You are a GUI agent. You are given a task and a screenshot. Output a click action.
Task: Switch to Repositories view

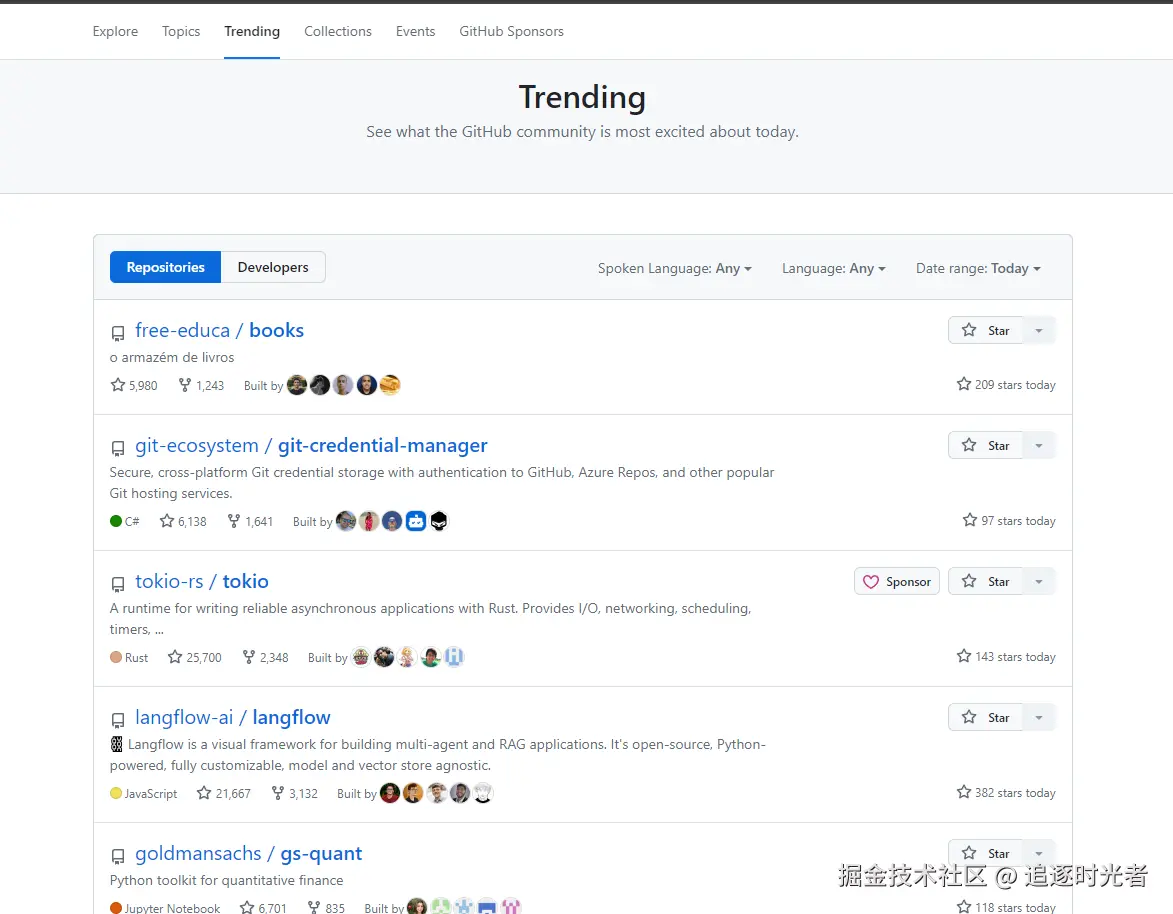pyautogui.click(x=165, y=267)
